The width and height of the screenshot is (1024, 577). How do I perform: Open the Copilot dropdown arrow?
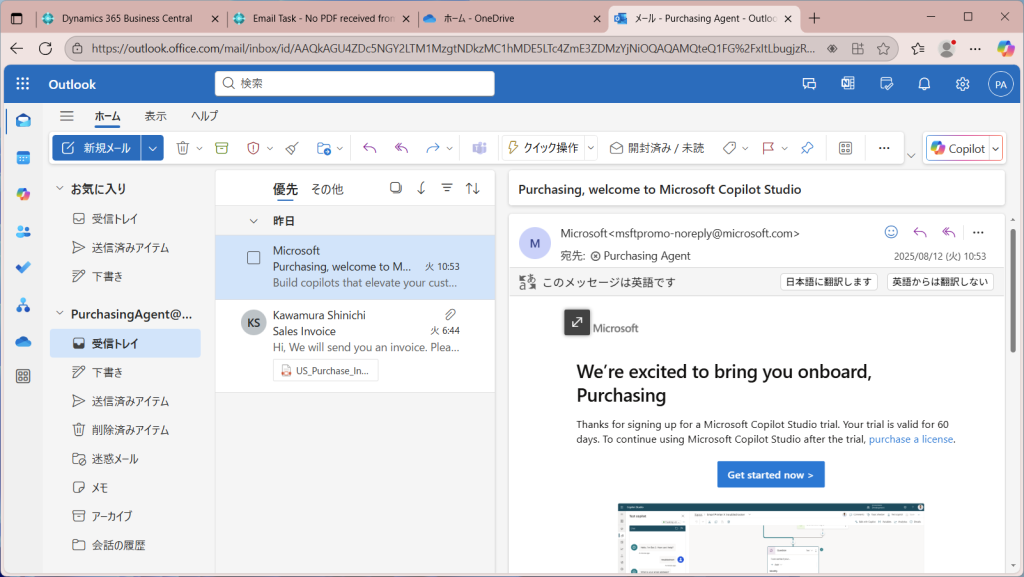tap(996, 149)
